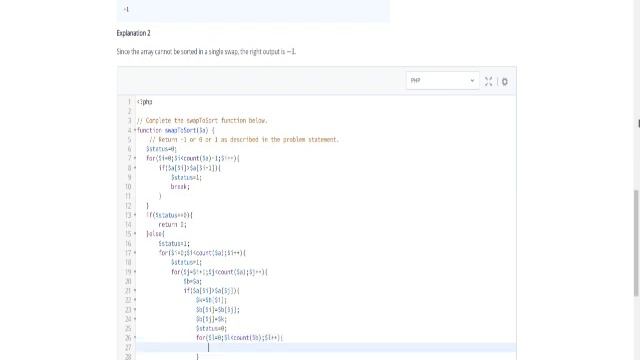Click line number 12 in the gutter
The width and height of the screenshot is (640, 360).
tap(128, 206)
